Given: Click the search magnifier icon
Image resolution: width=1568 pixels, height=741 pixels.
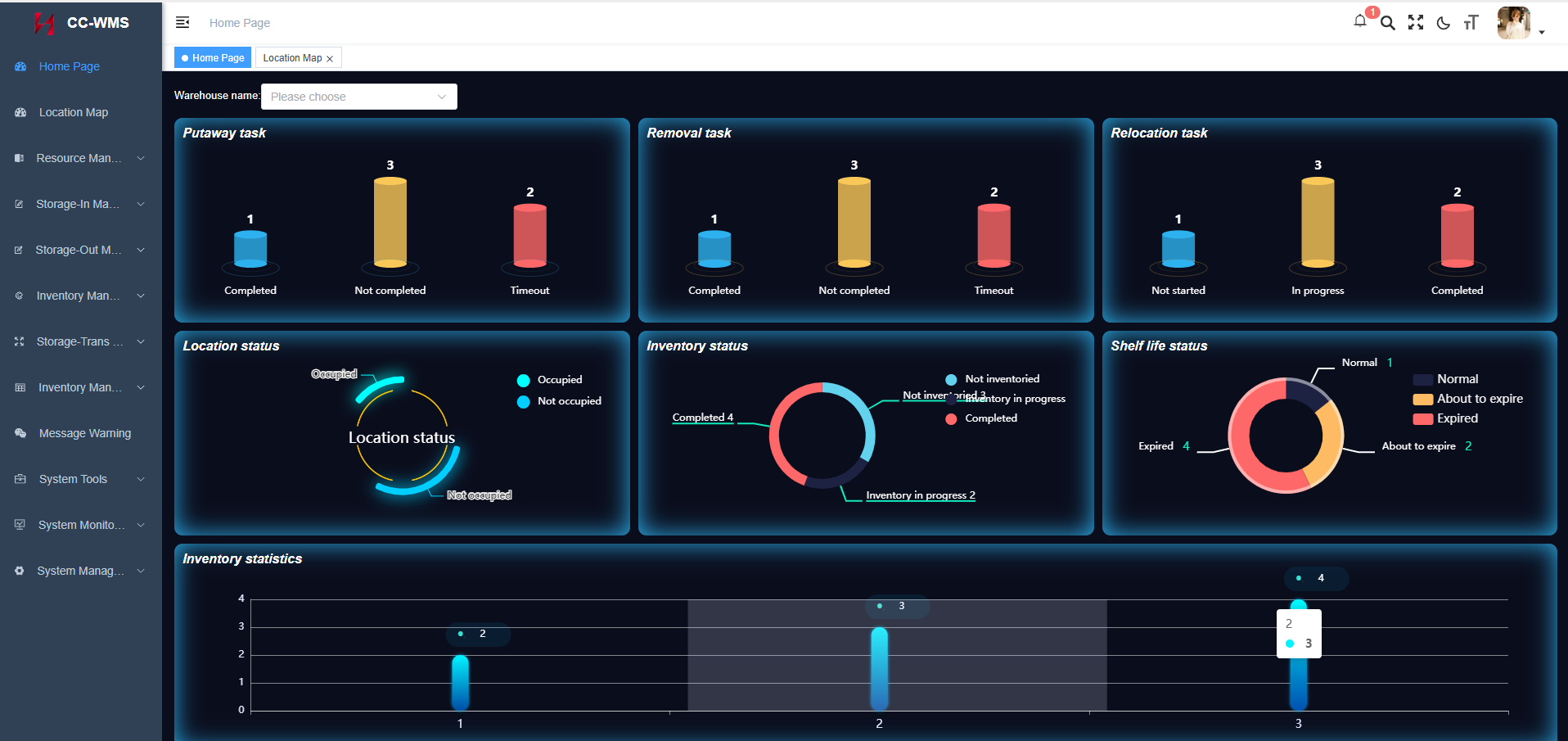Looking at the screenshot, I should (1387, 23).
